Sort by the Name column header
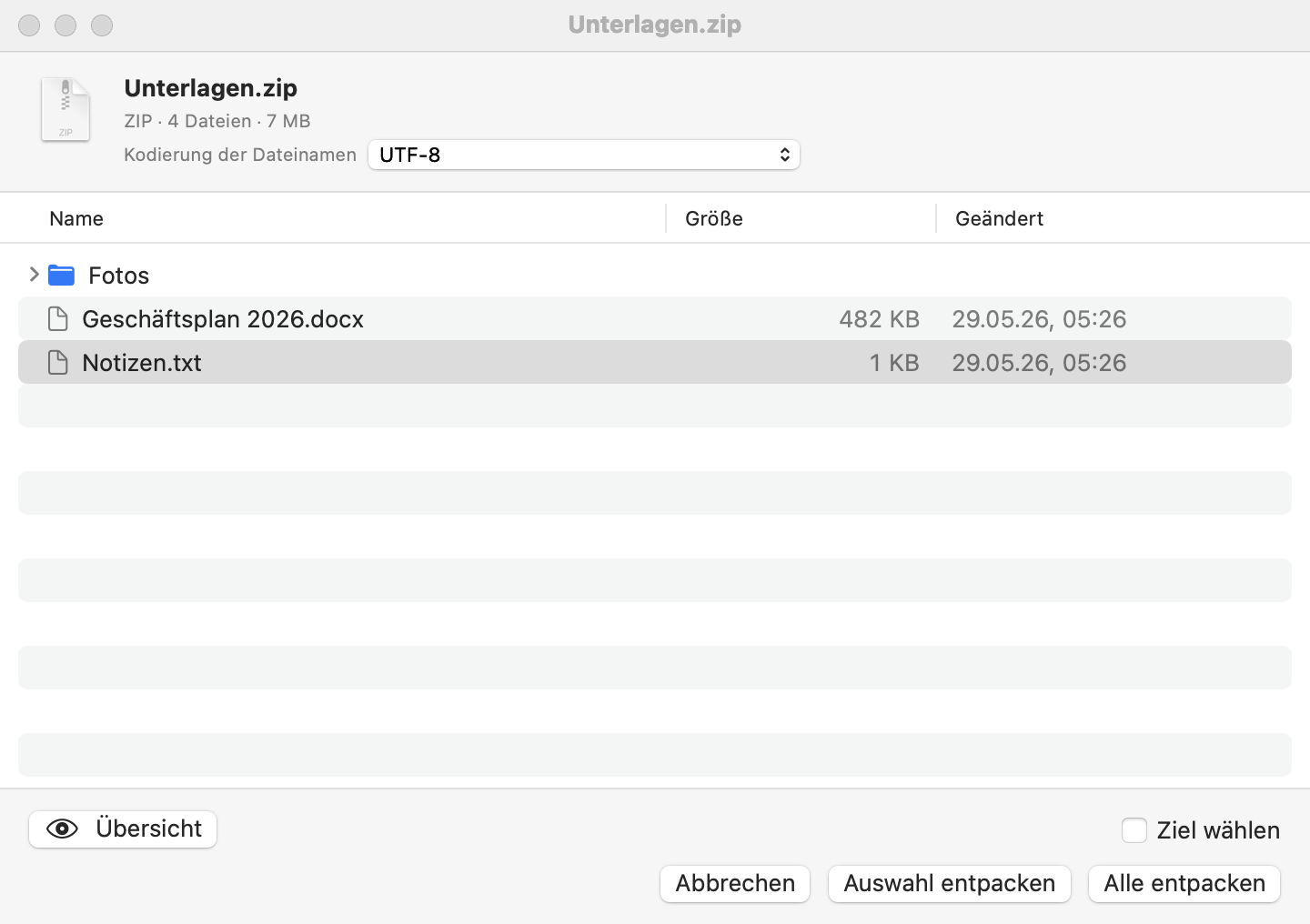1310x924 pixels. point(76,218)
